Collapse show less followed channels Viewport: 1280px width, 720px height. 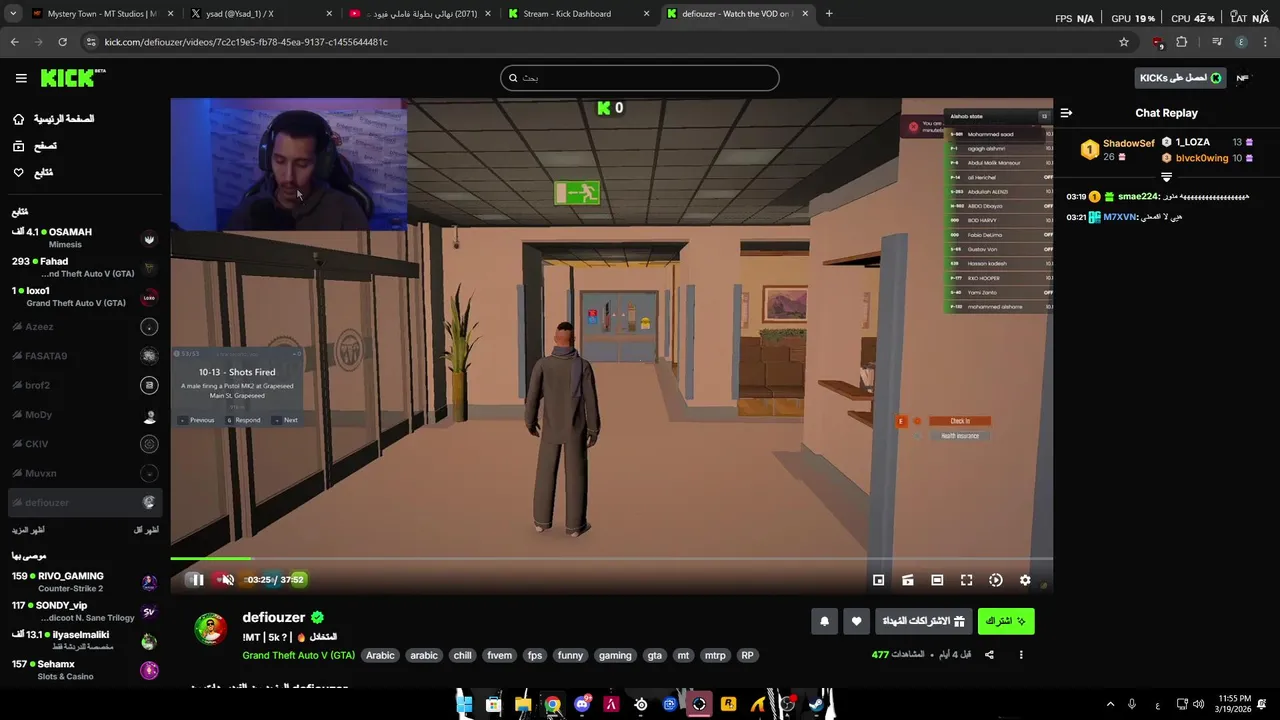(x=146, y=530)
